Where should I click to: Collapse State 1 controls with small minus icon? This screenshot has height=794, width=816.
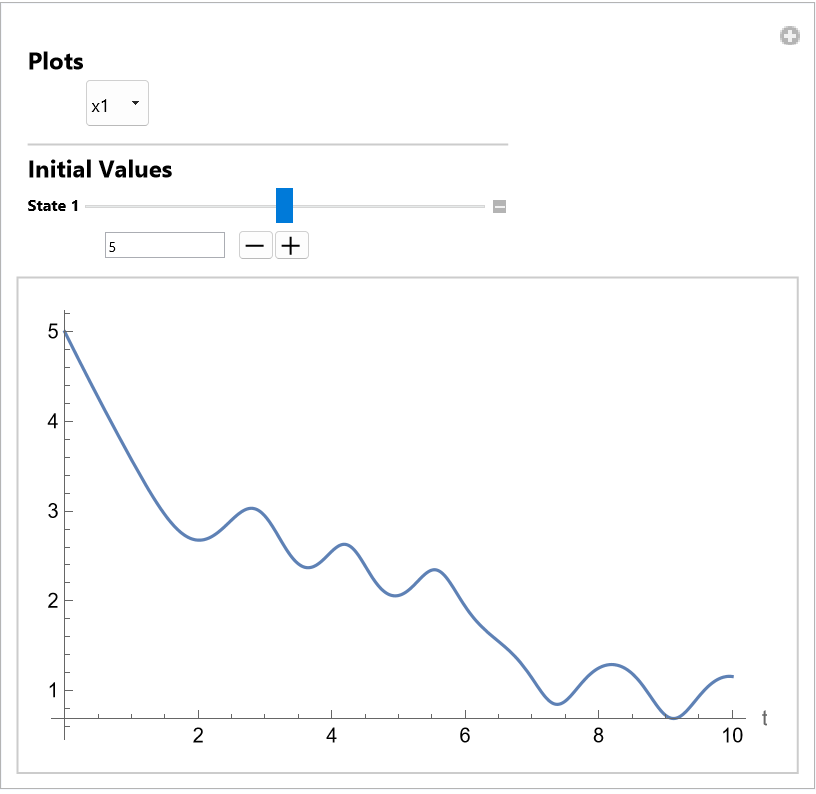500,207
